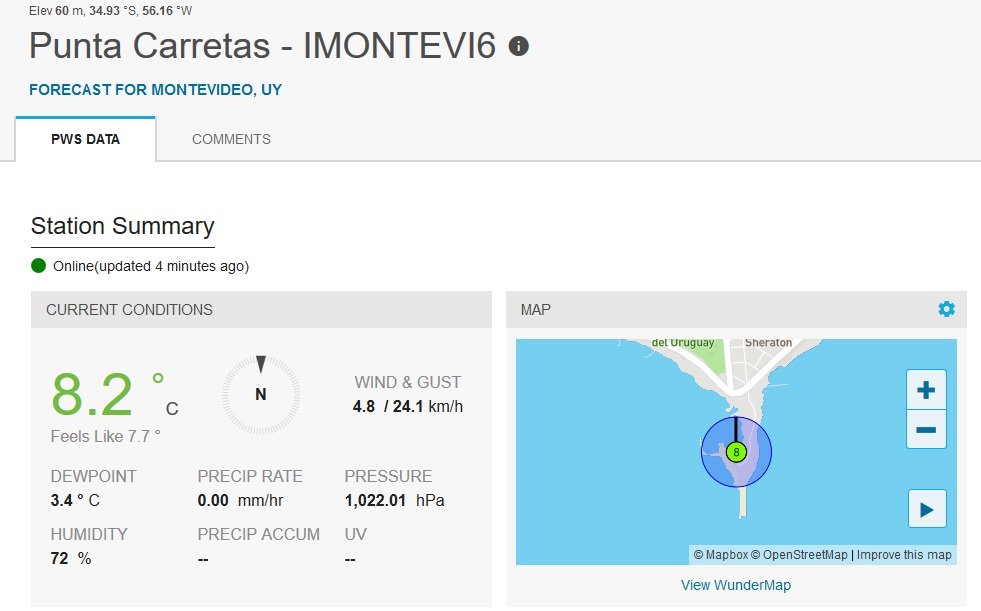
Task: Click the Station Summary heading
Action: point(123,226)
